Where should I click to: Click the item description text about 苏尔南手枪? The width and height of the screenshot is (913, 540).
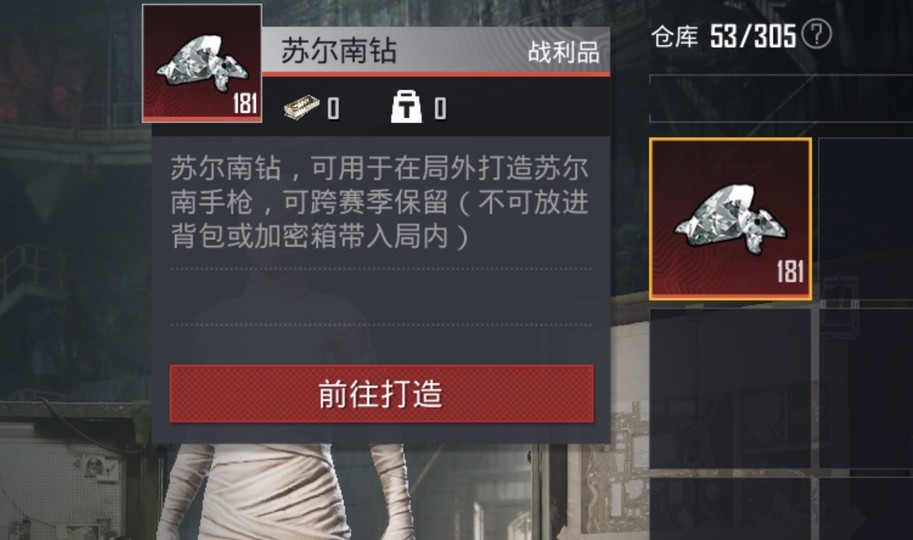tap(380, 202)
